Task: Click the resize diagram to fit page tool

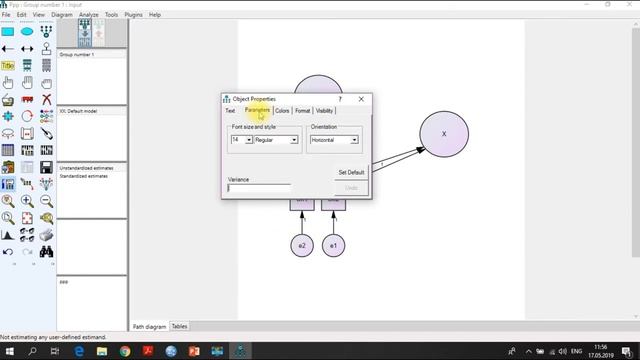Action: click(x=27, y=218)
